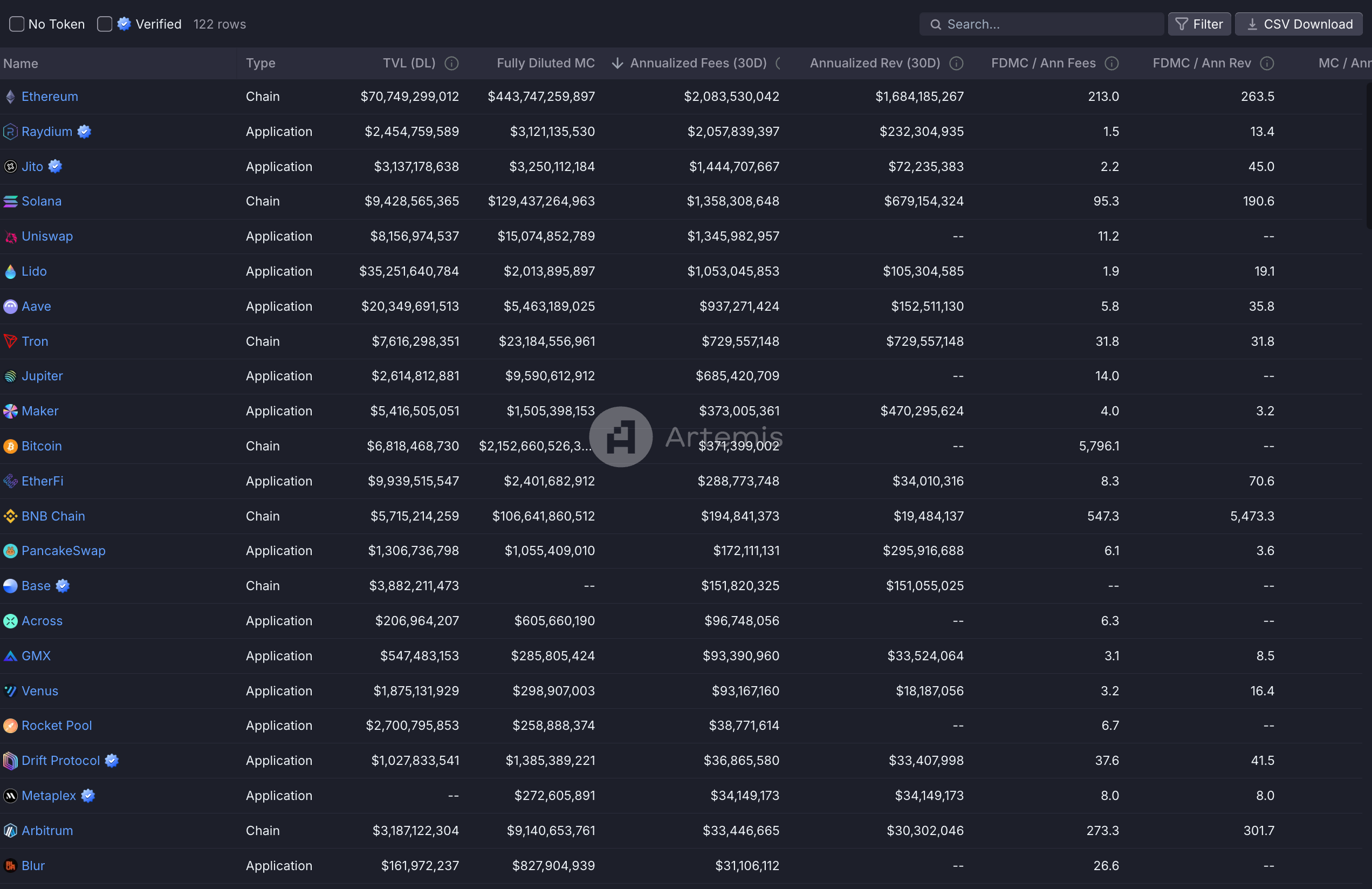
Task: Click the Metaplex verified badge
Action: coord(87,796)
